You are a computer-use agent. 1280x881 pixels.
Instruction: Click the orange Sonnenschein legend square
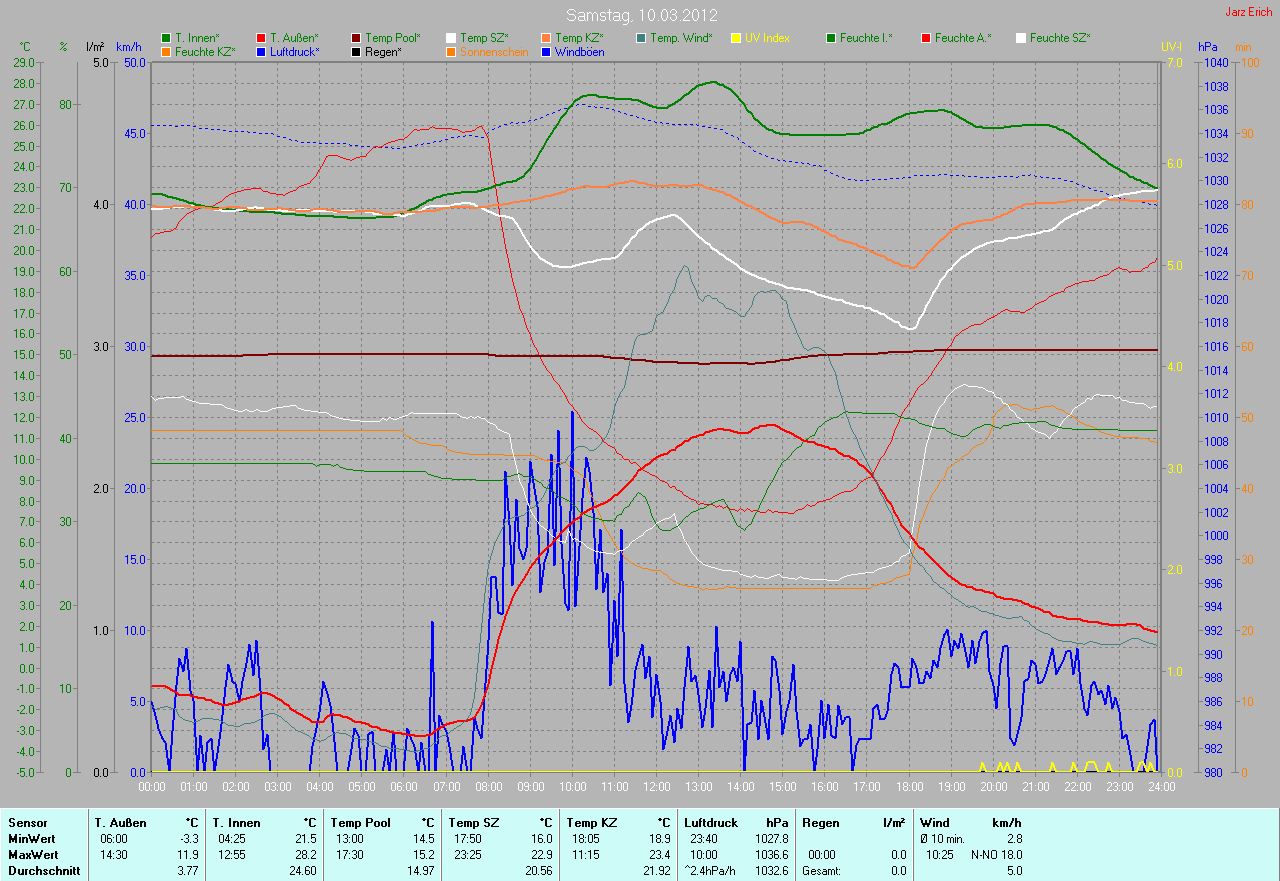pos(451,51)
